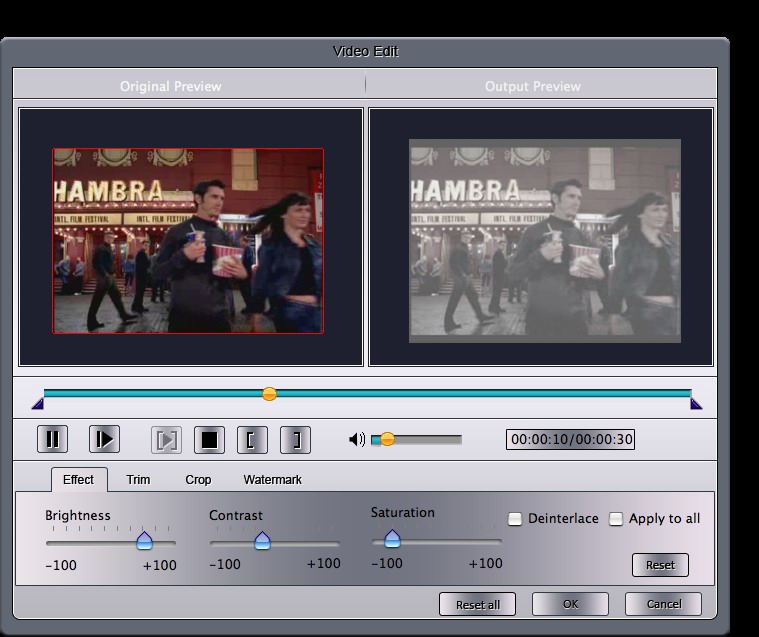Open the Trim tab
Screen dimensions: 759x637
point(138,480)
